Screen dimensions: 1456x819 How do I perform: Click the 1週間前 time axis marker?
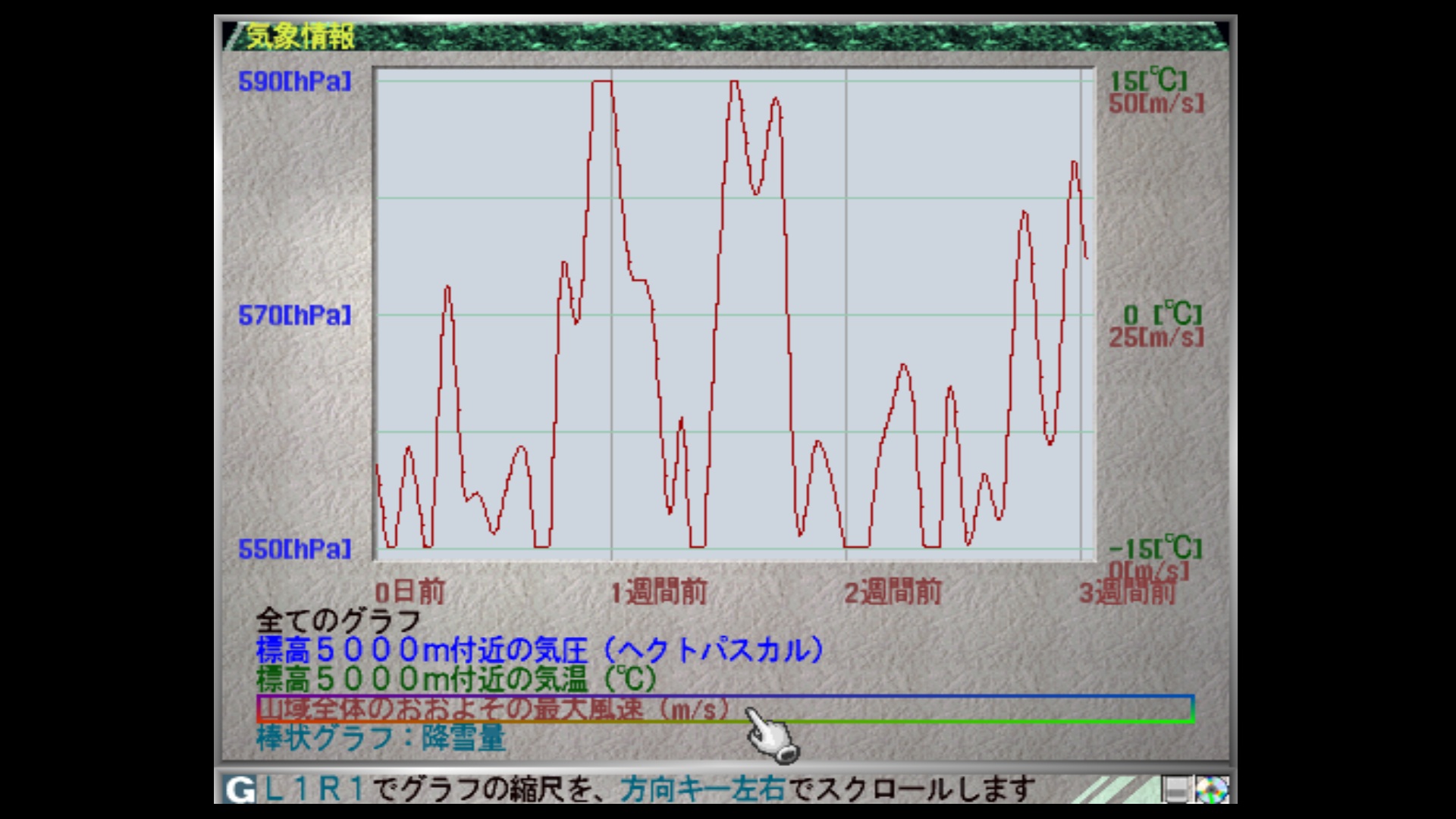point(659,592)
